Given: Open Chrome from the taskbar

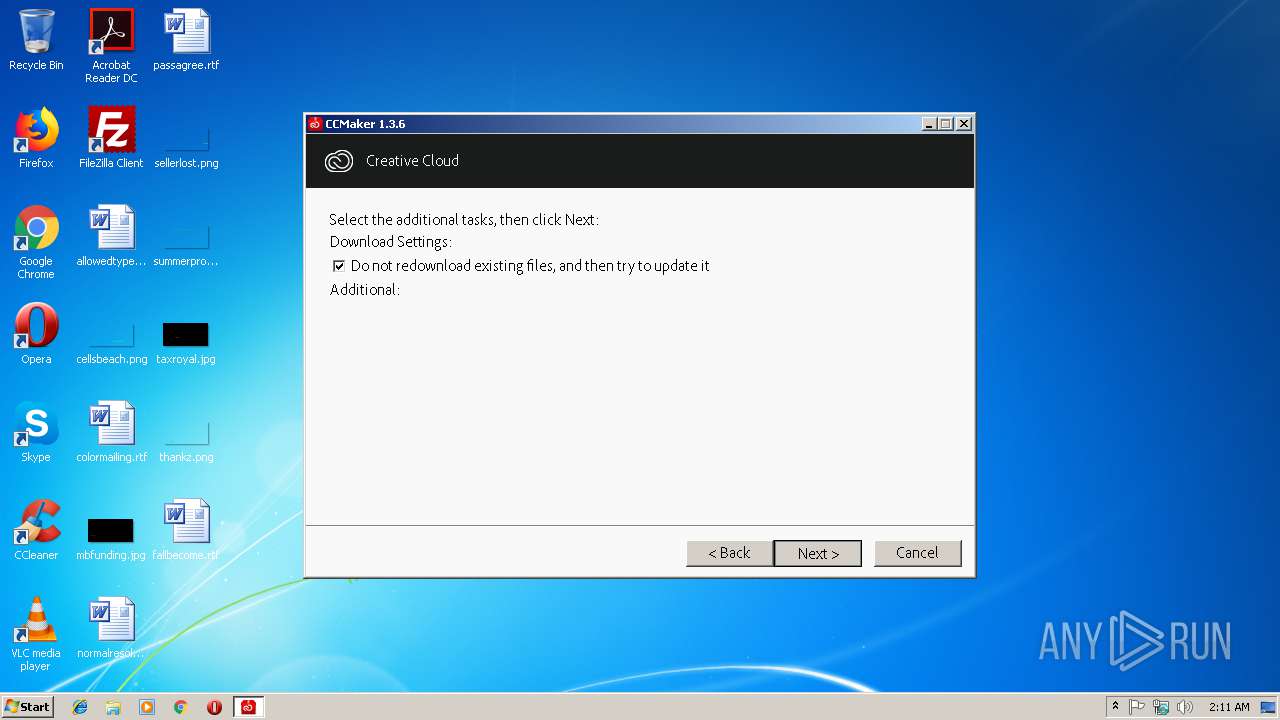Looking at the screenshot, I should point(181,707).
